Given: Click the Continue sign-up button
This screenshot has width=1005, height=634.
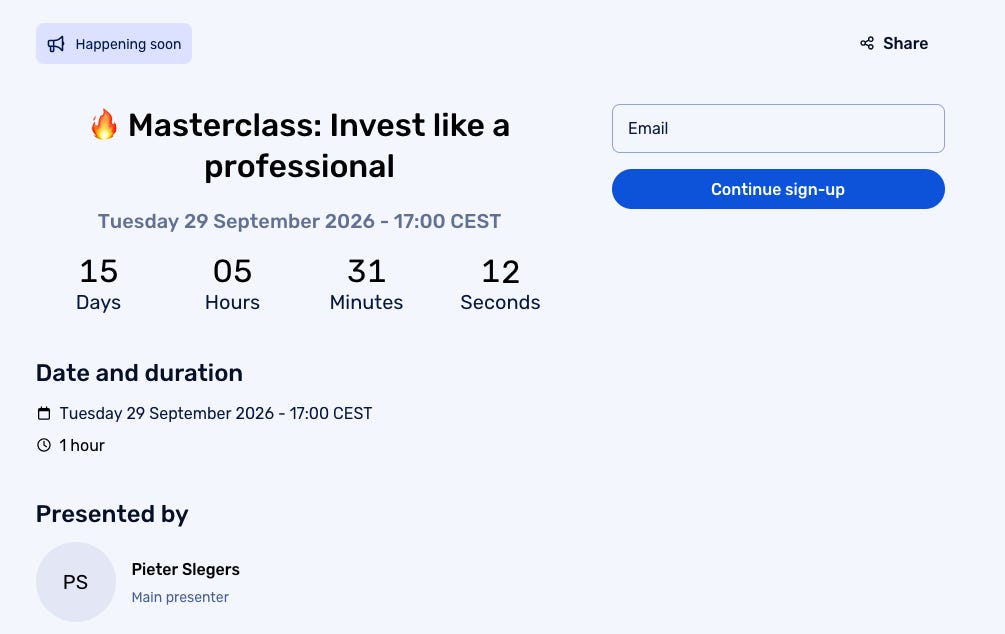Looking at the screenshot, I should (x=778, y=189).
